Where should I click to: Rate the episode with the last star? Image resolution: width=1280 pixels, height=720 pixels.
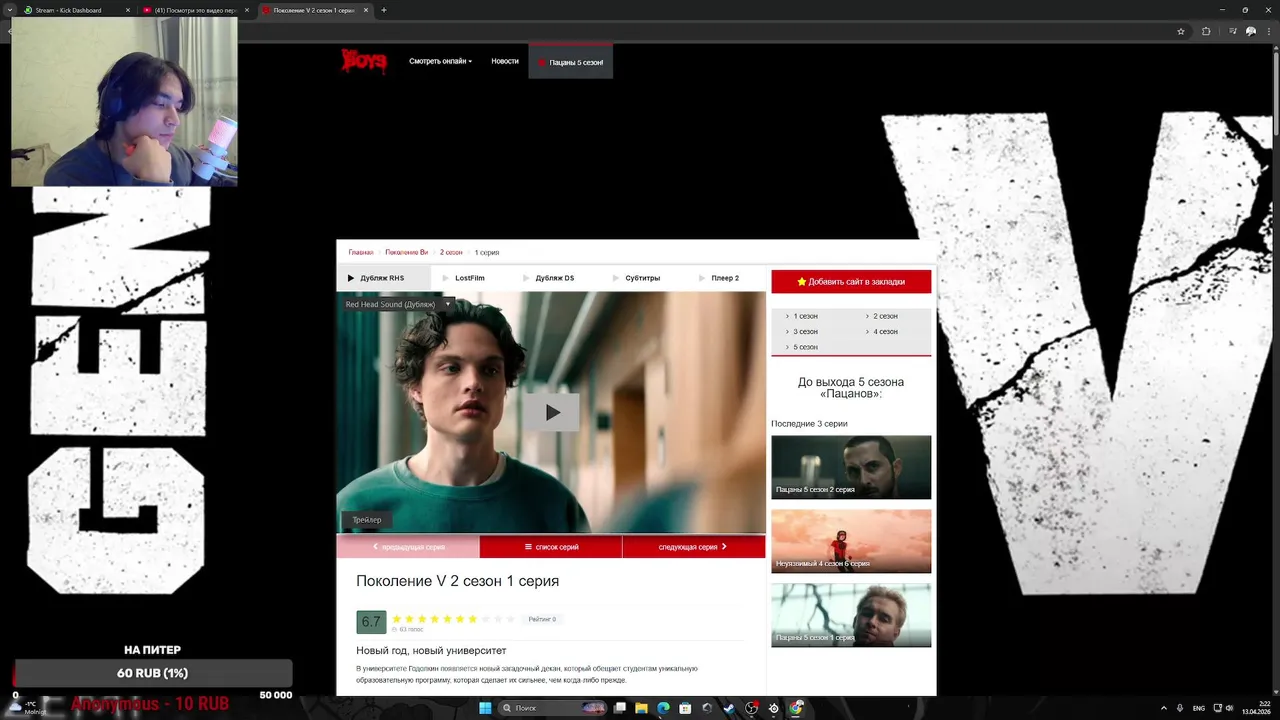pos(511,619)
